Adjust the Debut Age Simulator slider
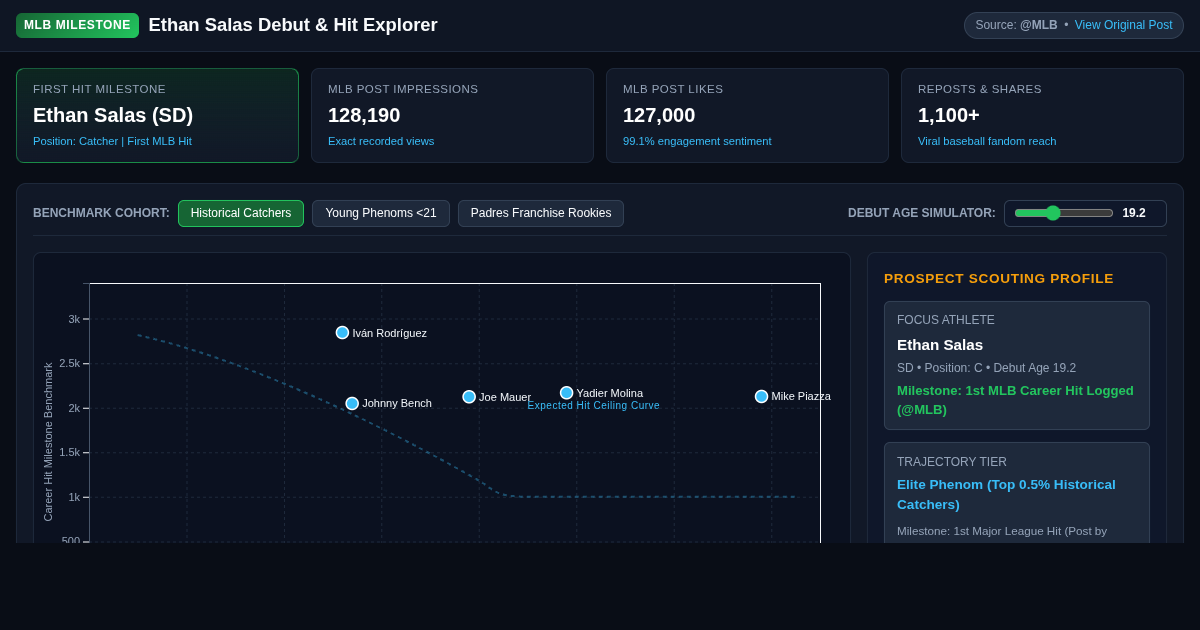1200x630 pixels. tap(1063, 213)
